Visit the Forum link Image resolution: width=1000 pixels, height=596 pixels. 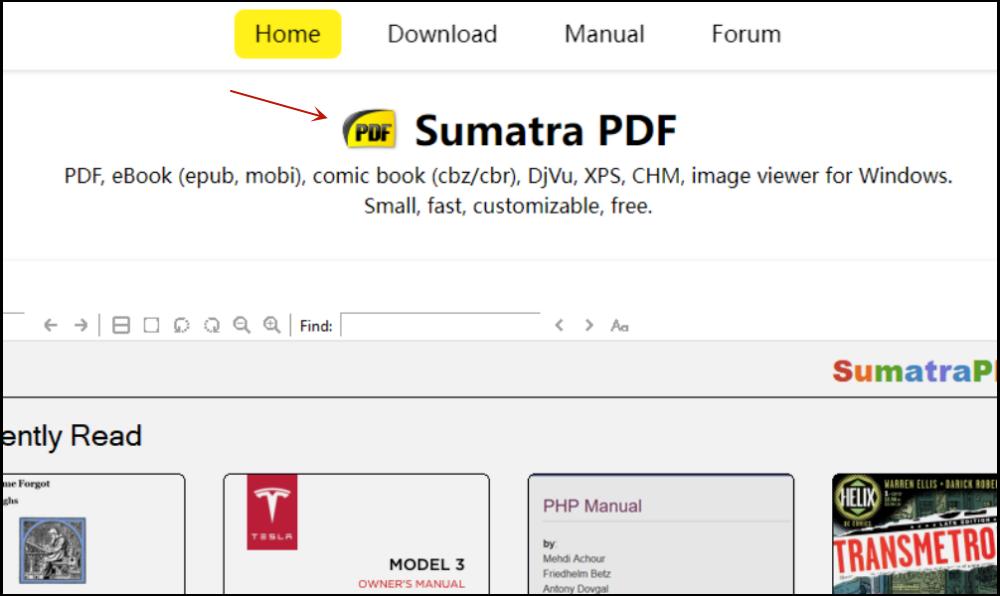coord(746,34)
